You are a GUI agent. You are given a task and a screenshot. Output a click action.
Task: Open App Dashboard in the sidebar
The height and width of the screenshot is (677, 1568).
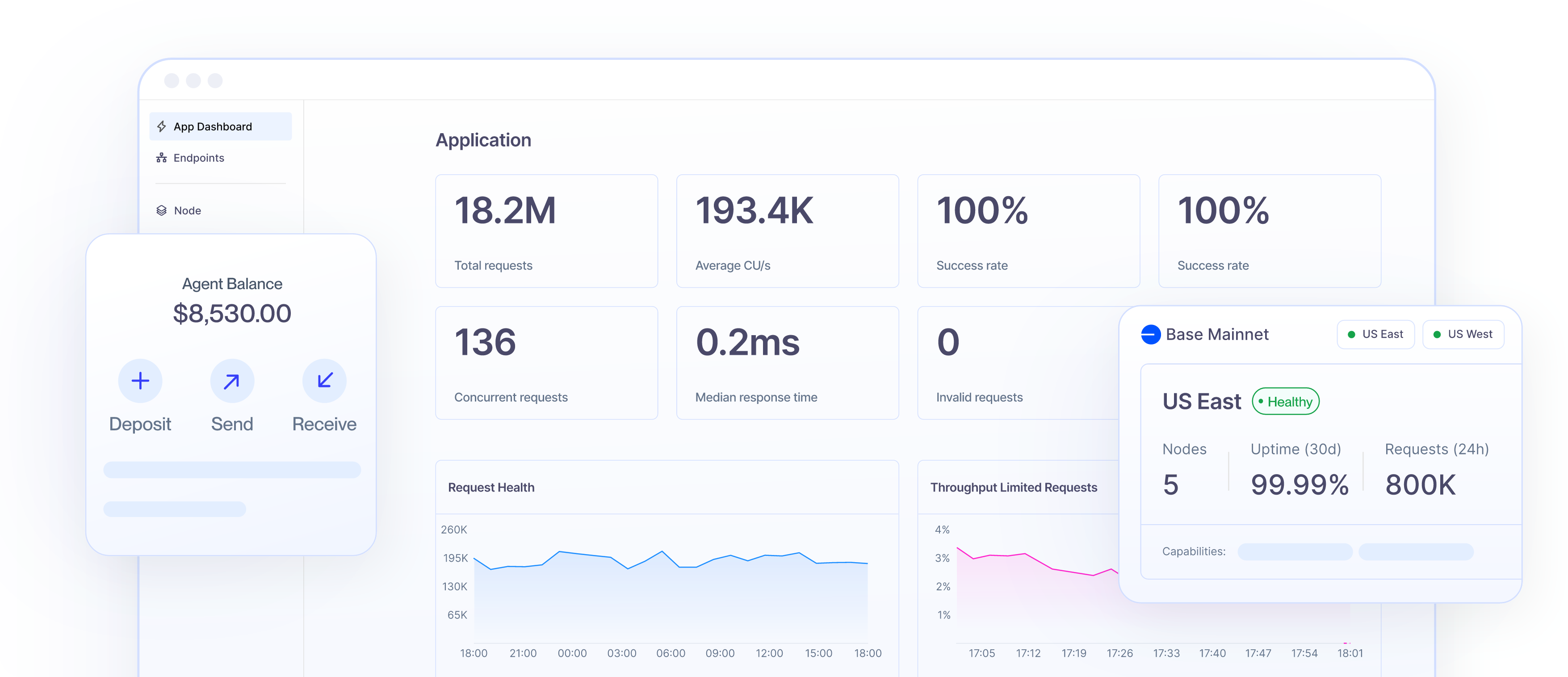220,126
